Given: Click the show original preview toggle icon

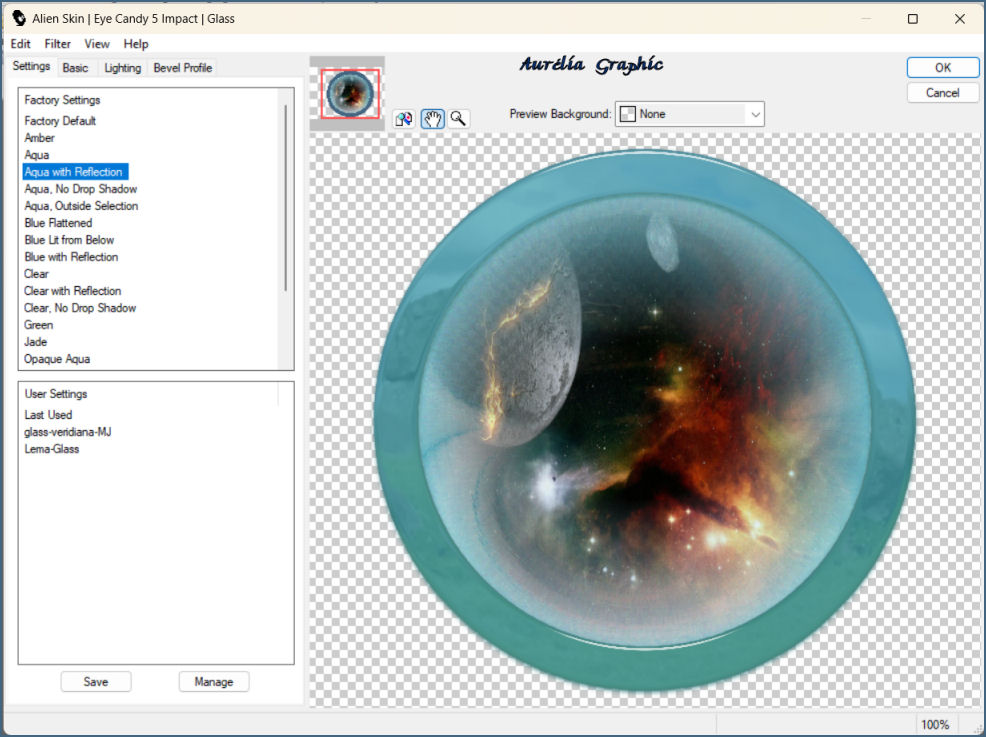Looking at the screenshot, I should coord(404,118).
